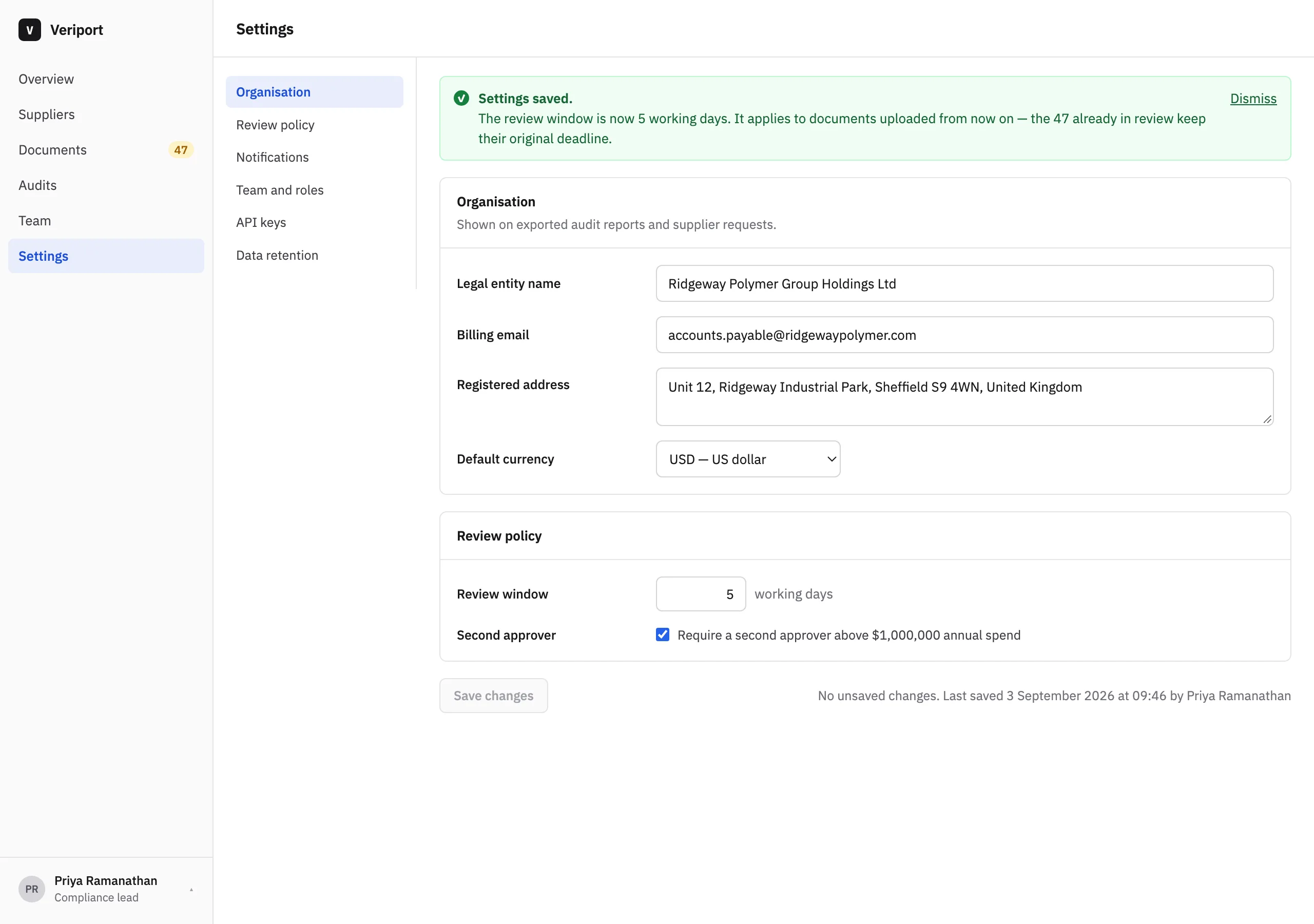Viewport: 1314px width, 924px height.
Task: Grab the address textarea resize handle
Action: [1267, 419]
